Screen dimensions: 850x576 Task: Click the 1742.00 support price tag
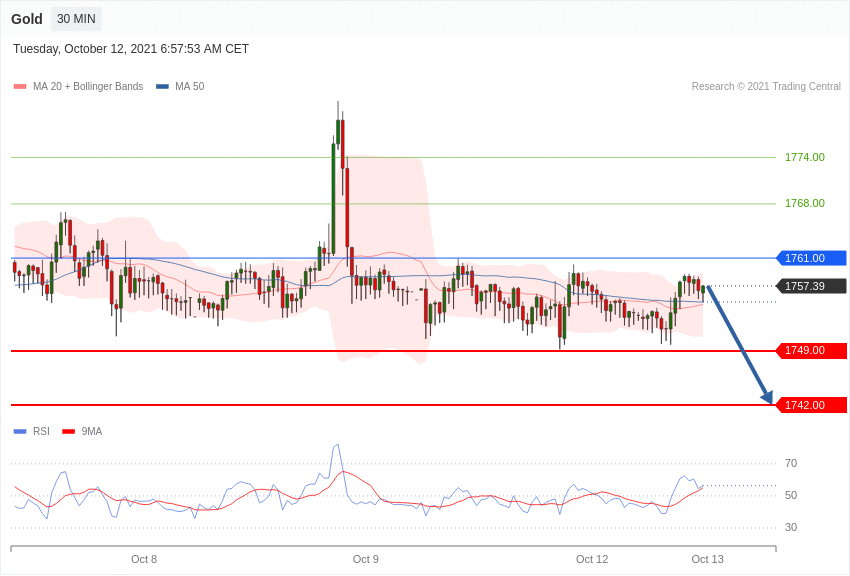812,405
